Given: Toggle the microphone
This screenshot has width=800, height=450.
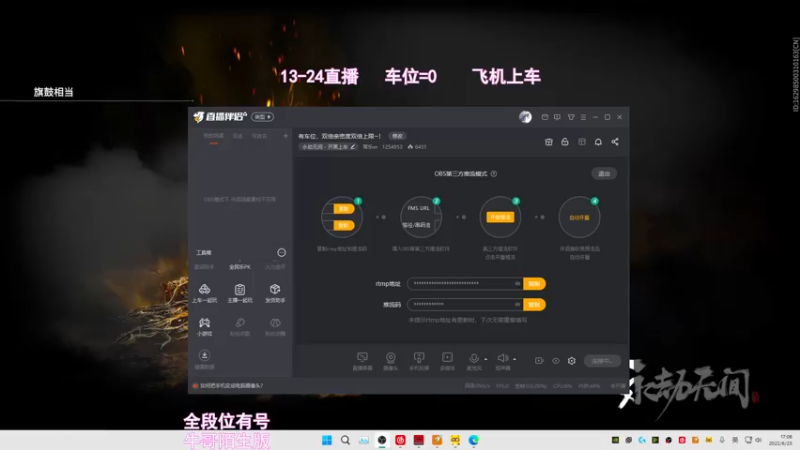Looking at the screenshot, I should tap(473, 361).
